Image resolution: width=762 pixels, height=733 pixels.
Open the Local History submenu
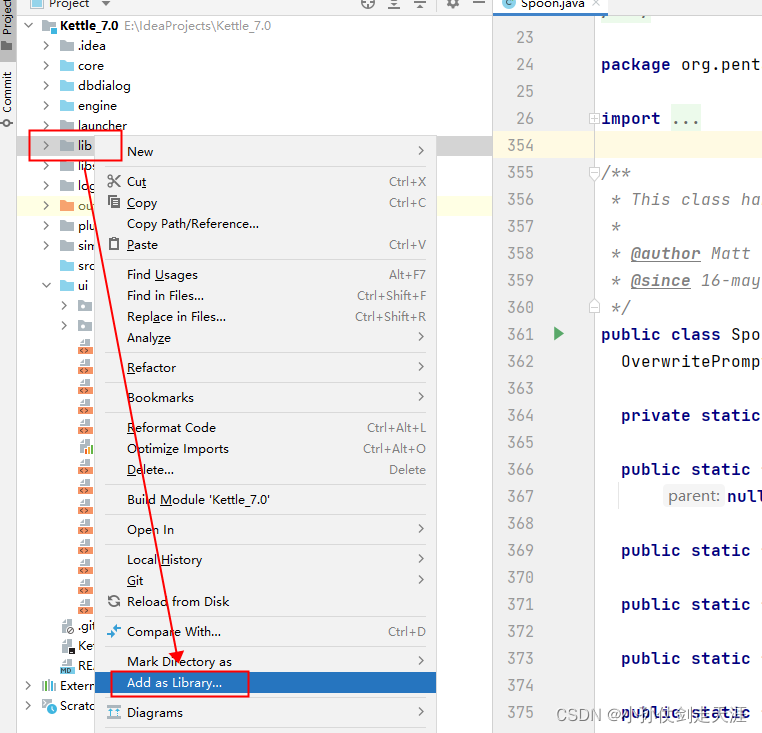click(265, 559)
